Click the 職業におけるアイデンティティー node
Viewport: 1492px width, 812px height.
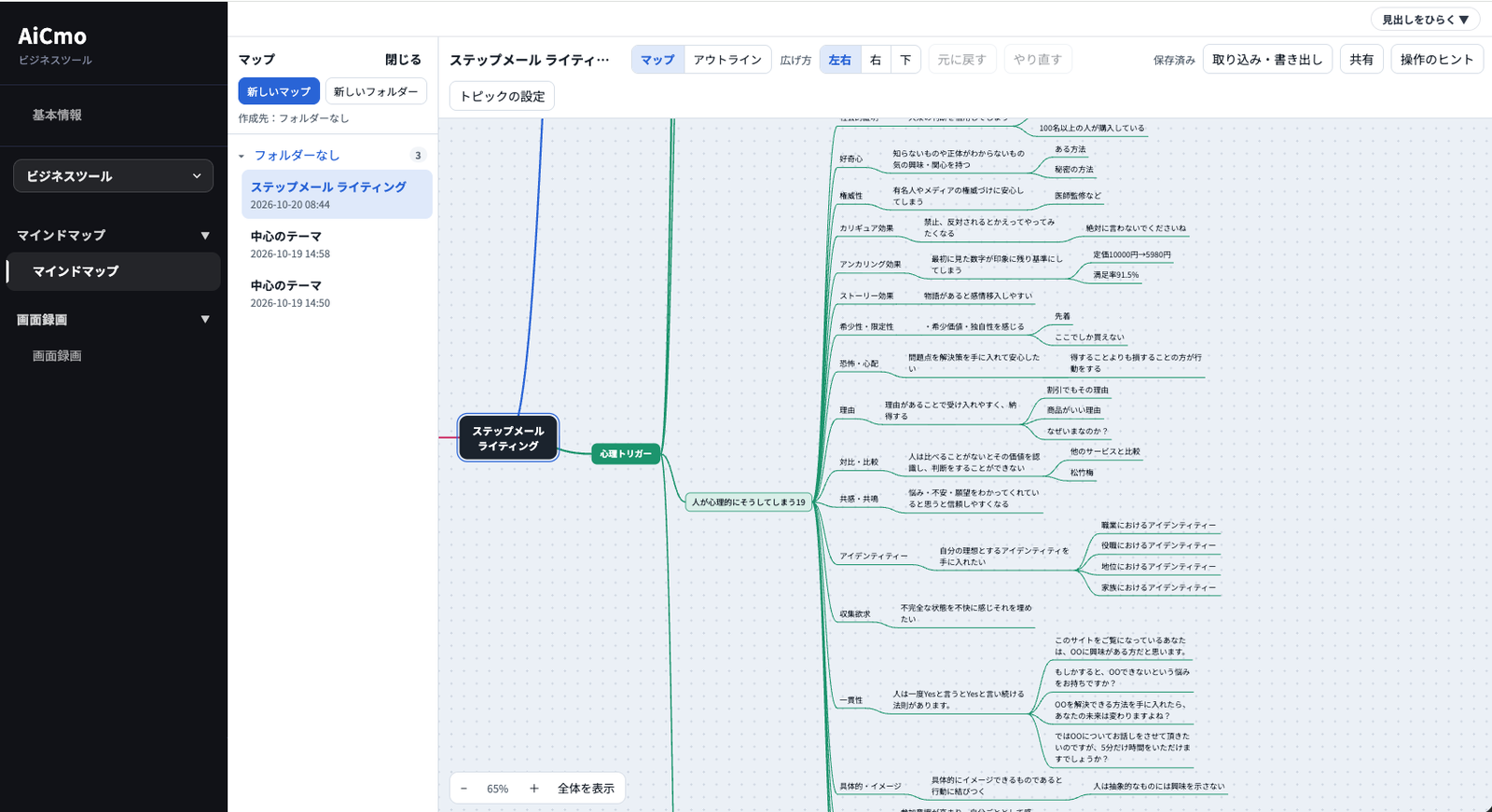tap(1158, 526)
